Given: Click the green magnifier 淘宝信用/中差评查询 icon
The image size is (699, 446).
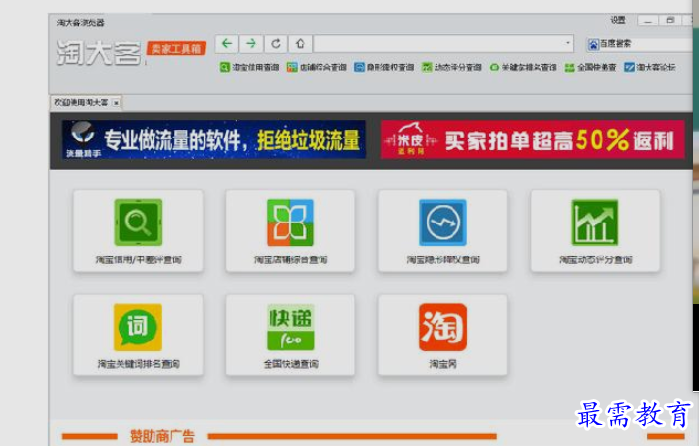Looking at the screenshot, I should coord(138,222).
